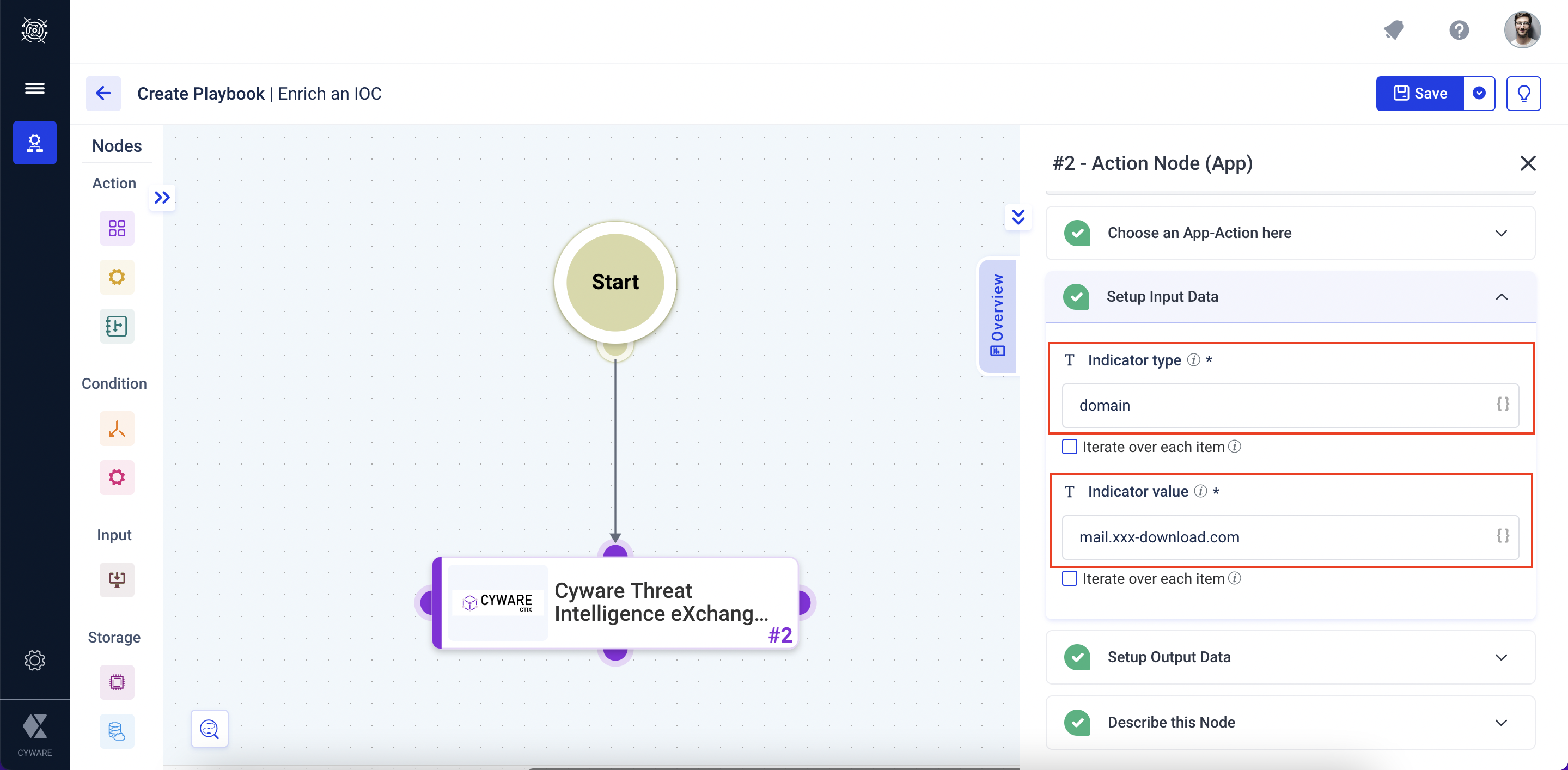Choose the purple memory storage node

[x=116, y=682]
